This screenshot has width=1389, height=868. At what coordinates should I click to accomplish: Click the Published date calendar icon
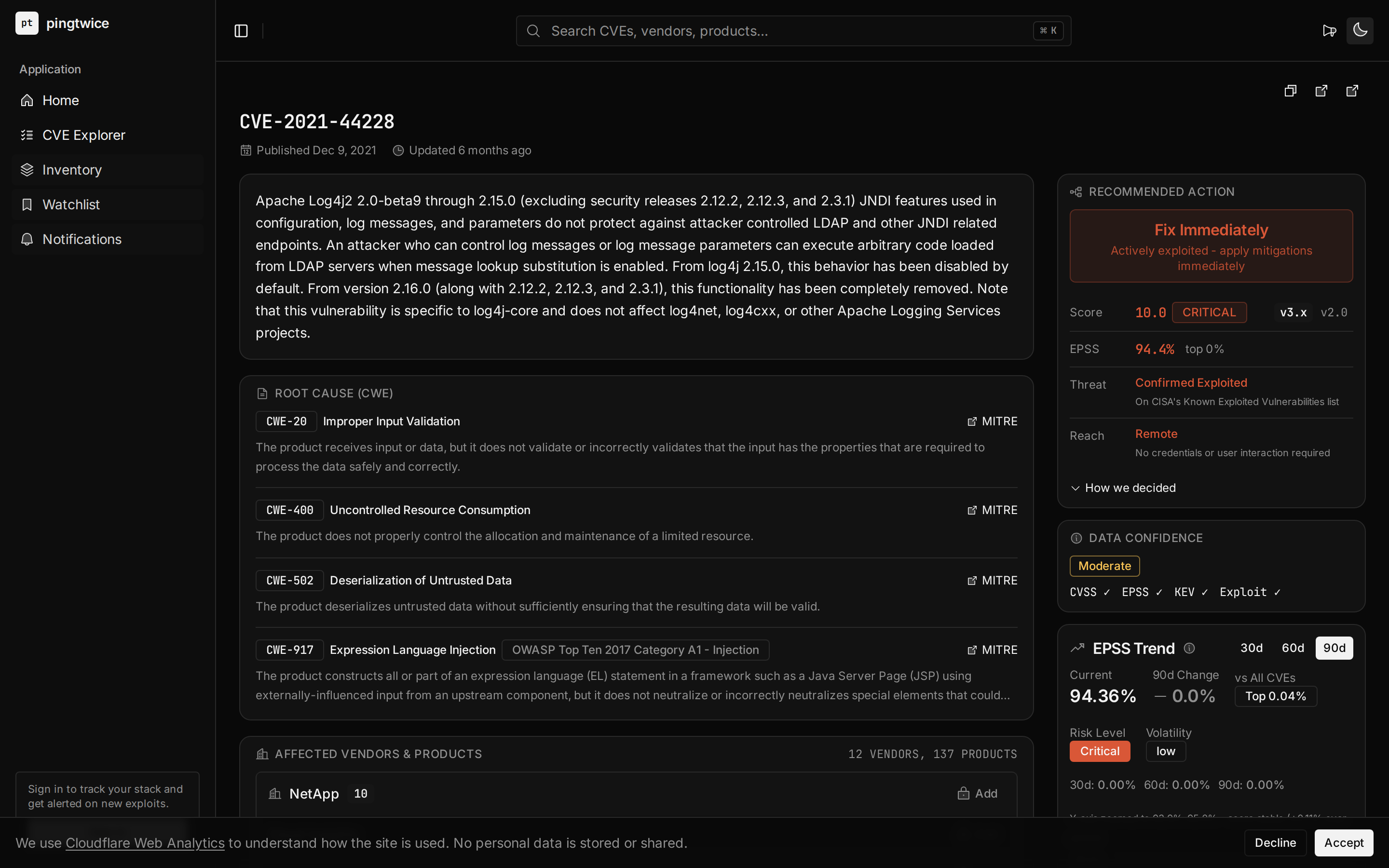[x=245, y=150]
